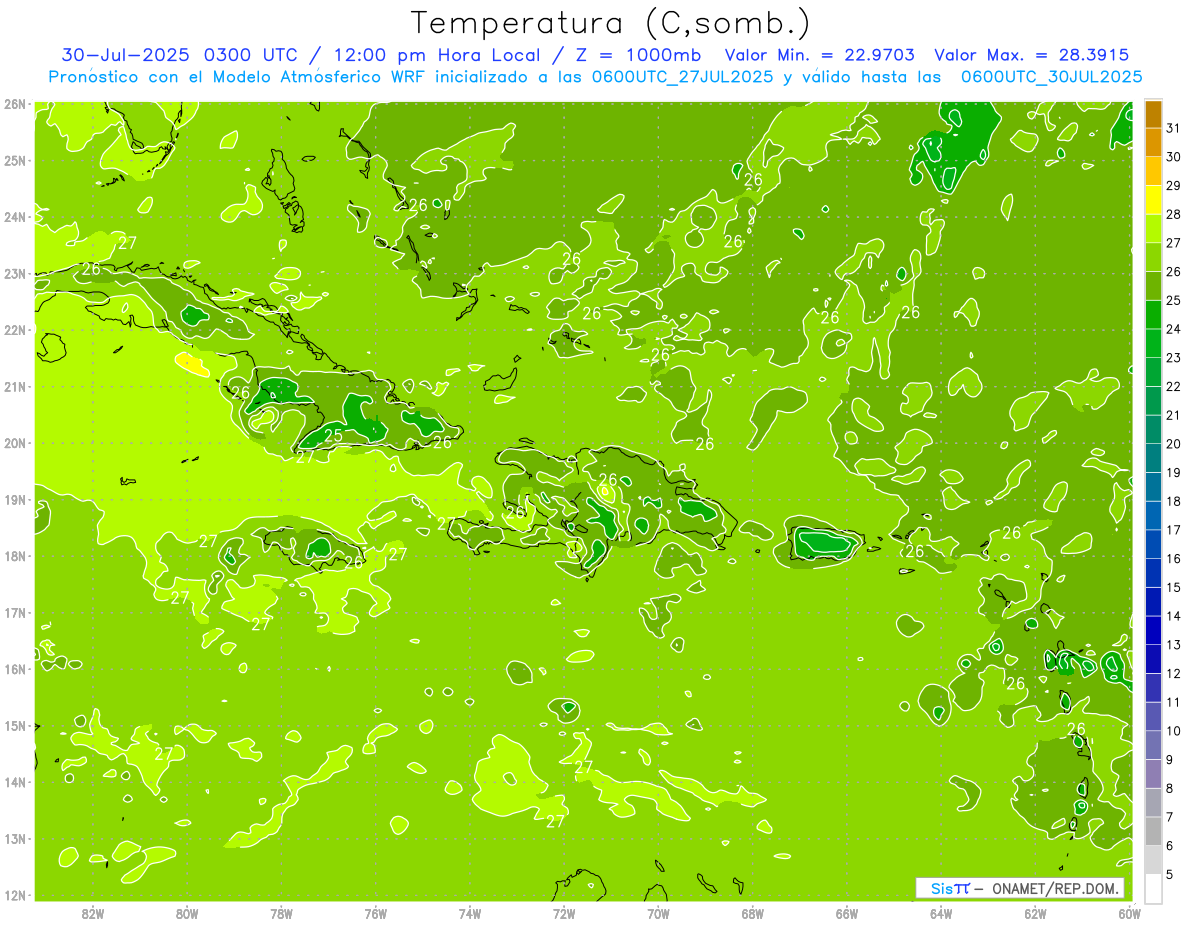The image size is (1200, 927).
Task: Click the "22" color scale label
Action: click(x=1174, y=387)
